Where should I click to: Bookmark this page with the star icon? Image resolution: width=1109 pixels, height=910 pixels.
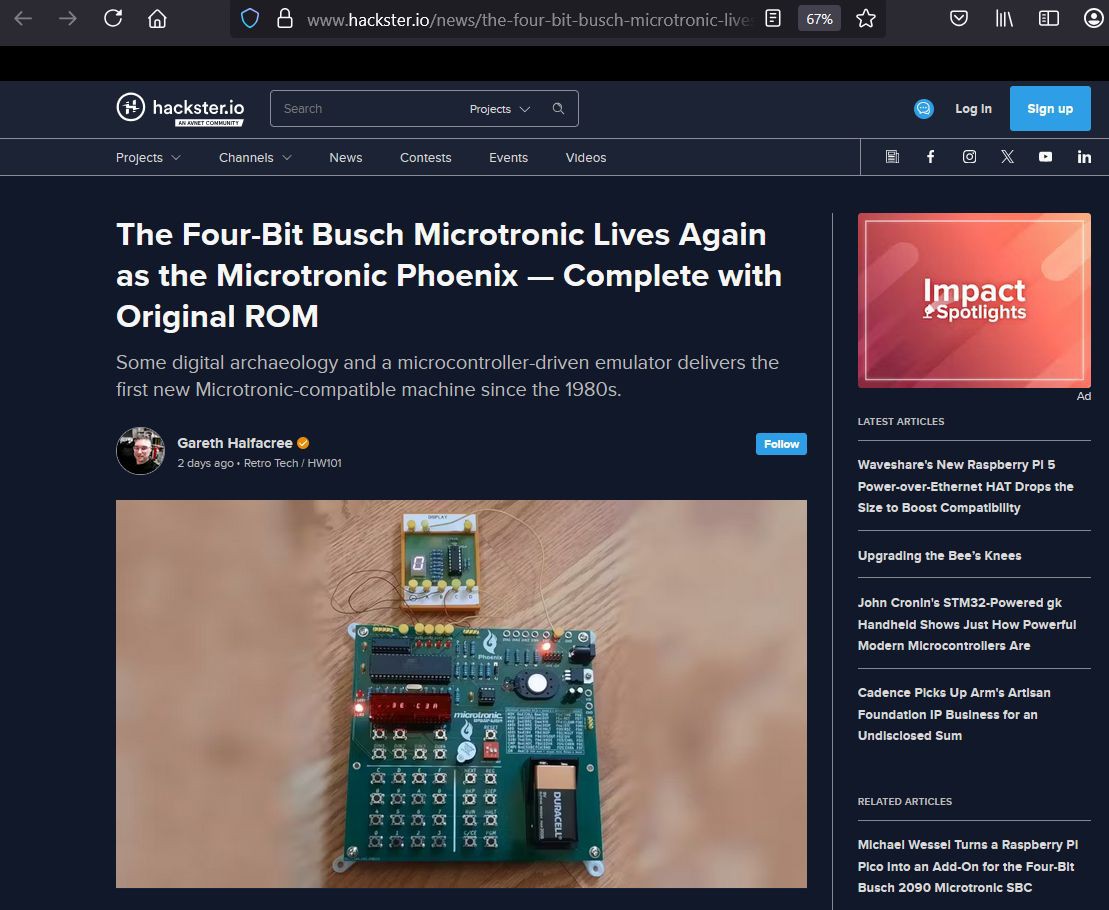866,19
